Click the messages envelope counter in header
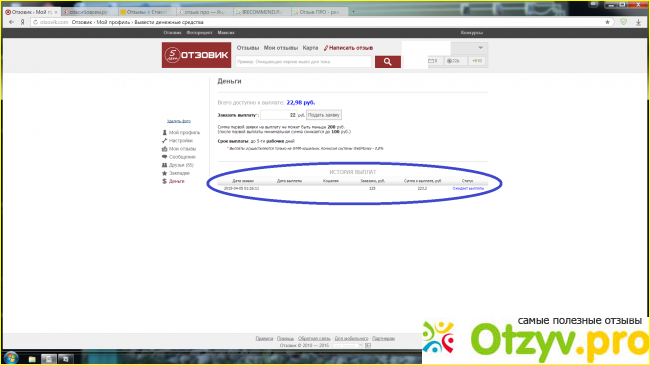The image size is (650, 365). pyautogui.click(x=433, y=61)
